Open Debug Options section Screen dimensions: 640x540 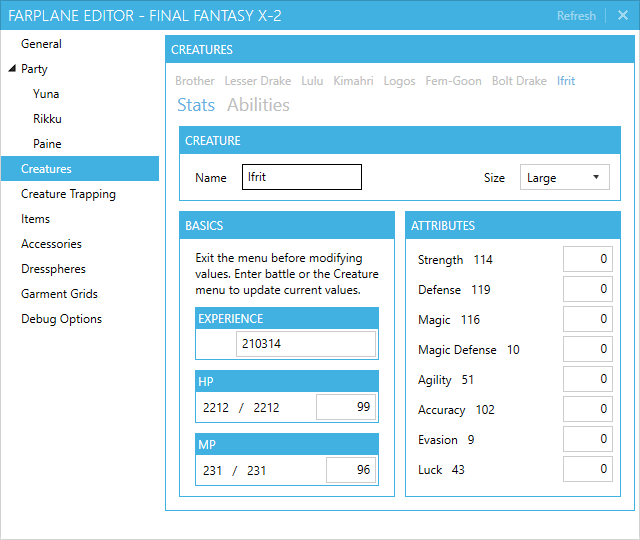coord(61,319)
